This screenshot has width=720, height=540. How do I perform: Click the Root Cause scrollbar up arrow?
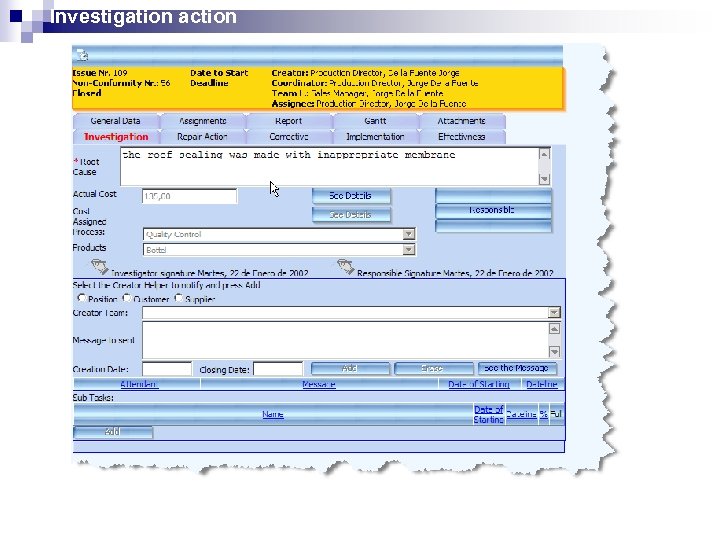pos(544,154)
